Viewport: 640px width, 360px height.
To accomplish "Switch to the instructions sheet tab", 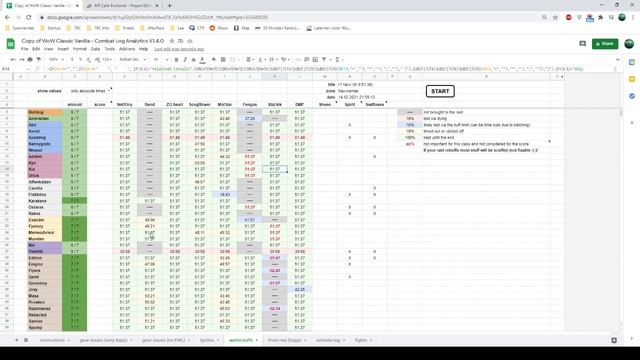I will tap(52, 340).
